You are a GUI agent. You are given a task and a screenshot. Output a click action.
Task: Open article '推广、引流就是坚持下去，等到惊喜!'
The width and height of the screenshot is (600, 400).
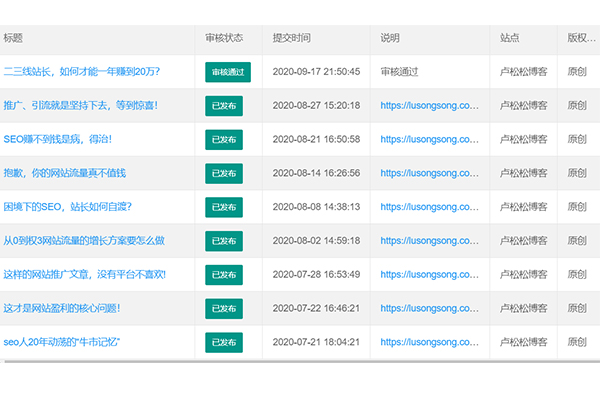80,105
